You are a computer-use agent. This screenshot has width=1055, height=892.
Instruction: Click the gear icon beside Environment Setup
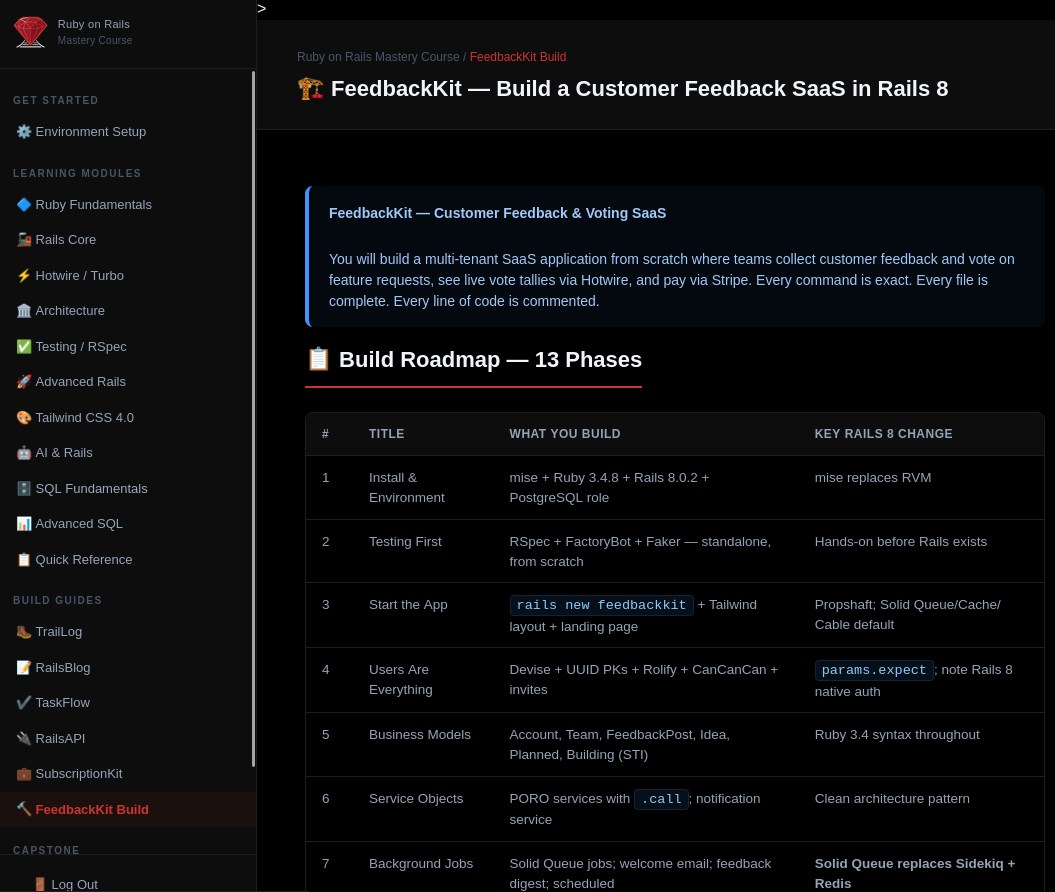[x=24, y=132]
